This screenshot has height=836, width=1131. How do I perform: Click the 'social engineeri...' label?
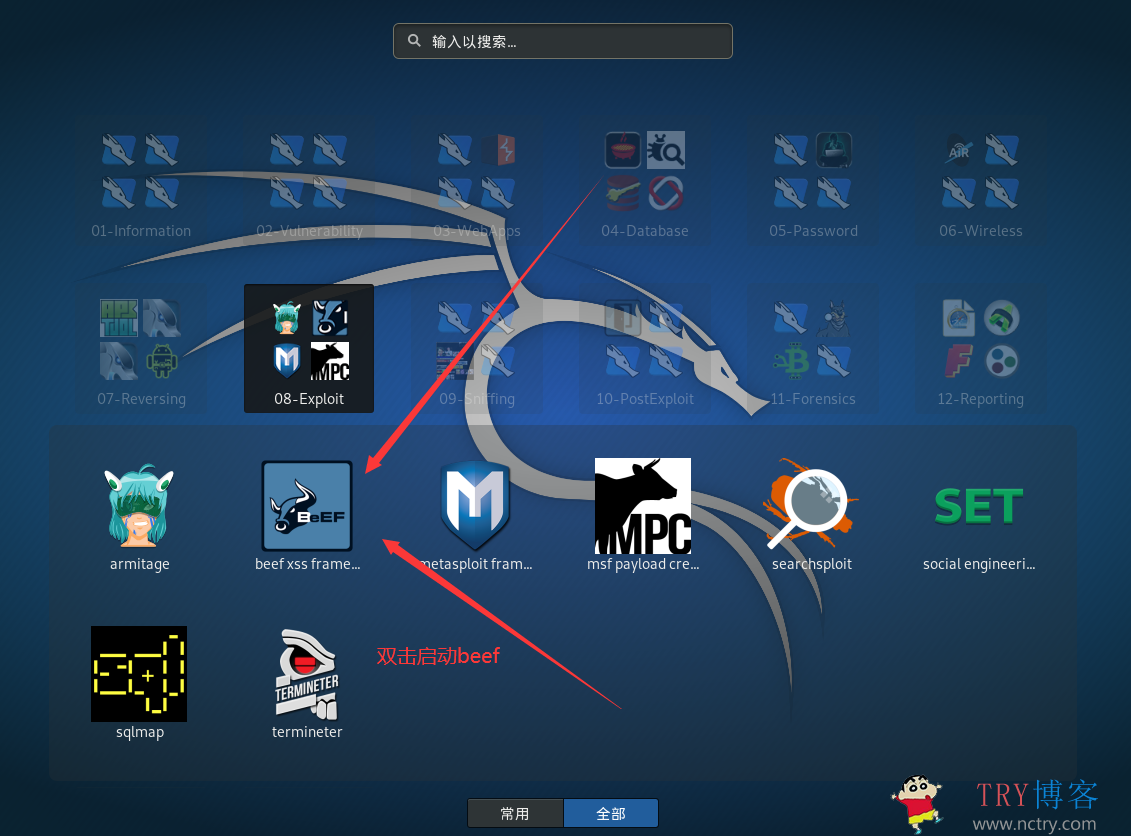tap(979, 564)
